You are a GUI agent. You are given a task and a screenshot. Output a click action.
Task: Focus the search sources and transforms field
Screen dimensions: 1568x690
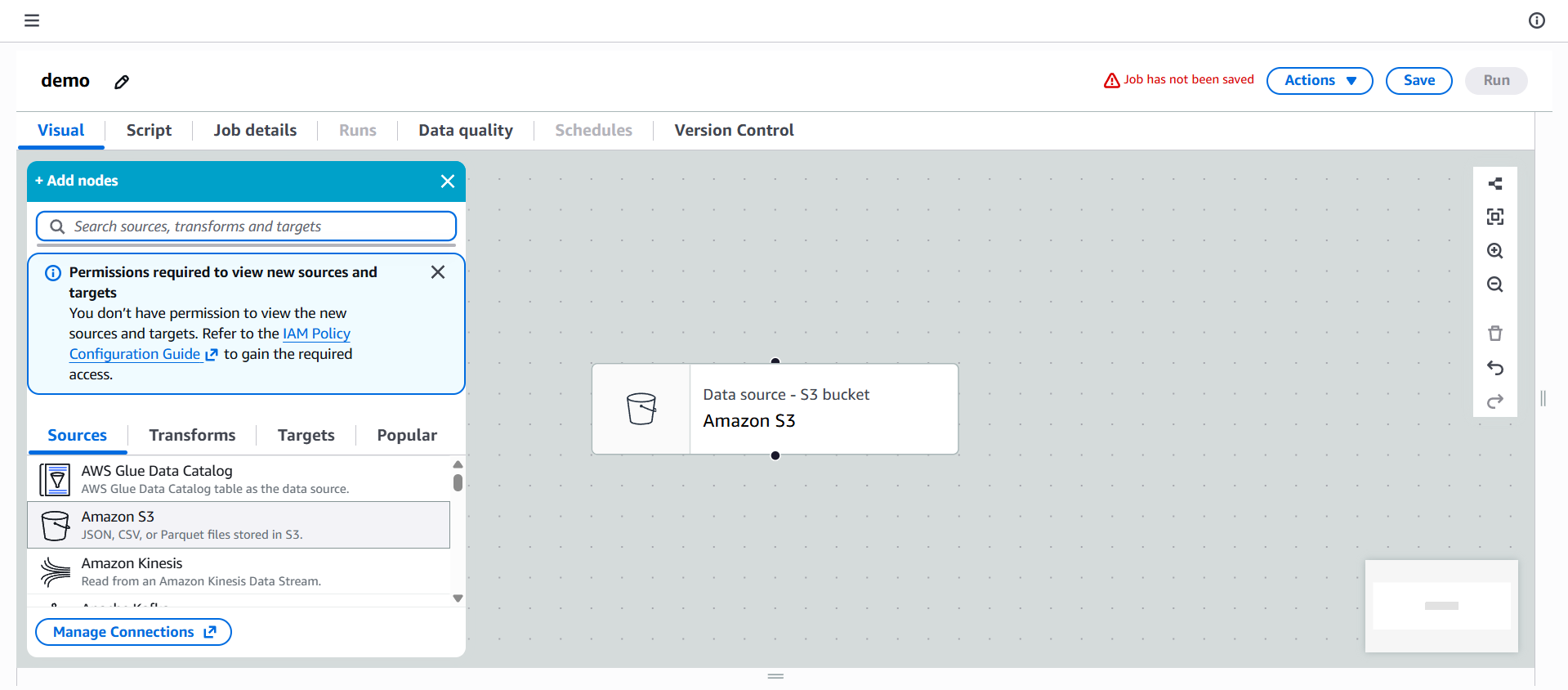point(246,226)
